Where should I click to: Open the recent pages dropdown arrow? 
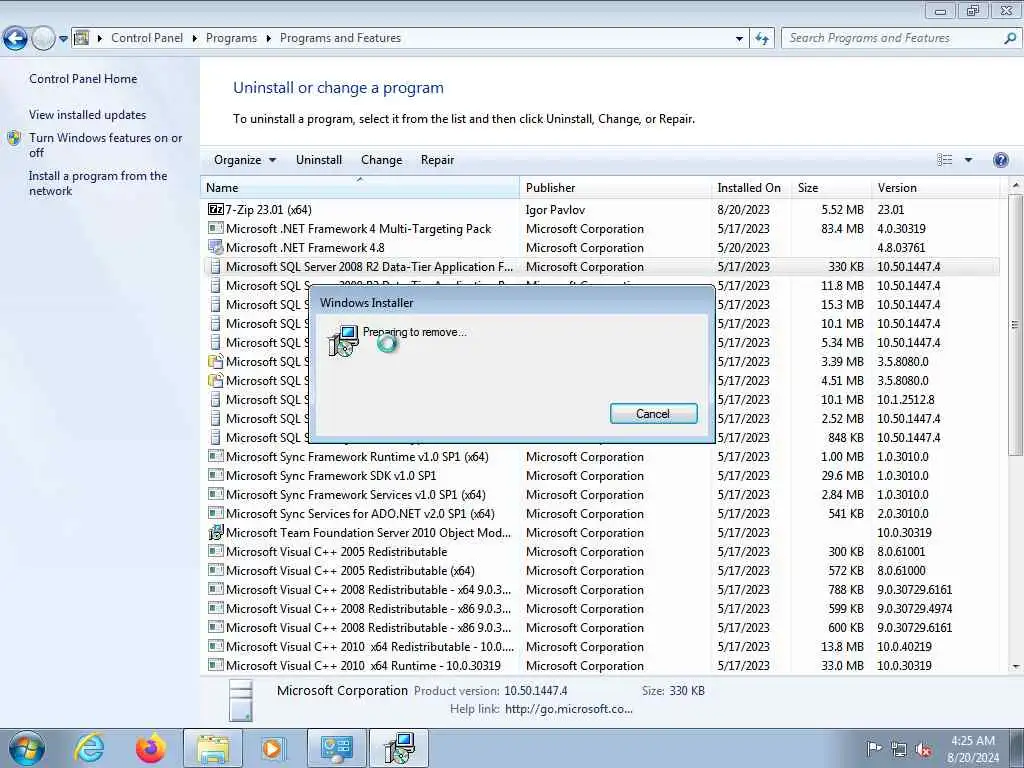[x=63, y=39]
